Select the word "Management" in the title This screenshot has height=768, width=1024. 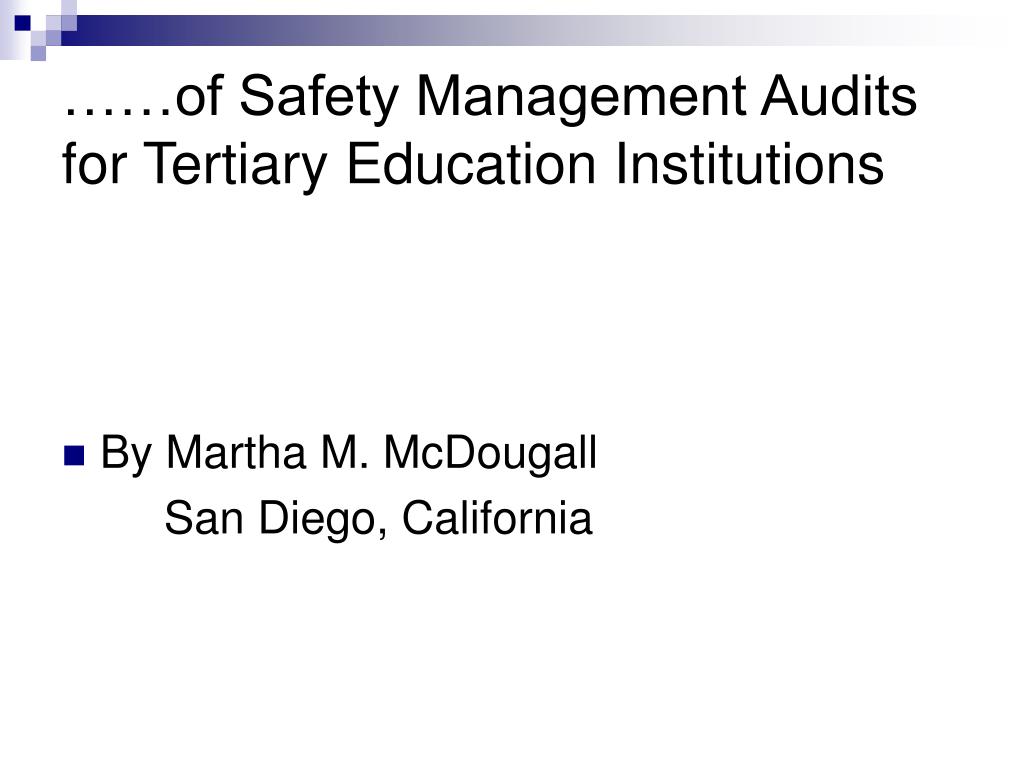tap(581, 98)
